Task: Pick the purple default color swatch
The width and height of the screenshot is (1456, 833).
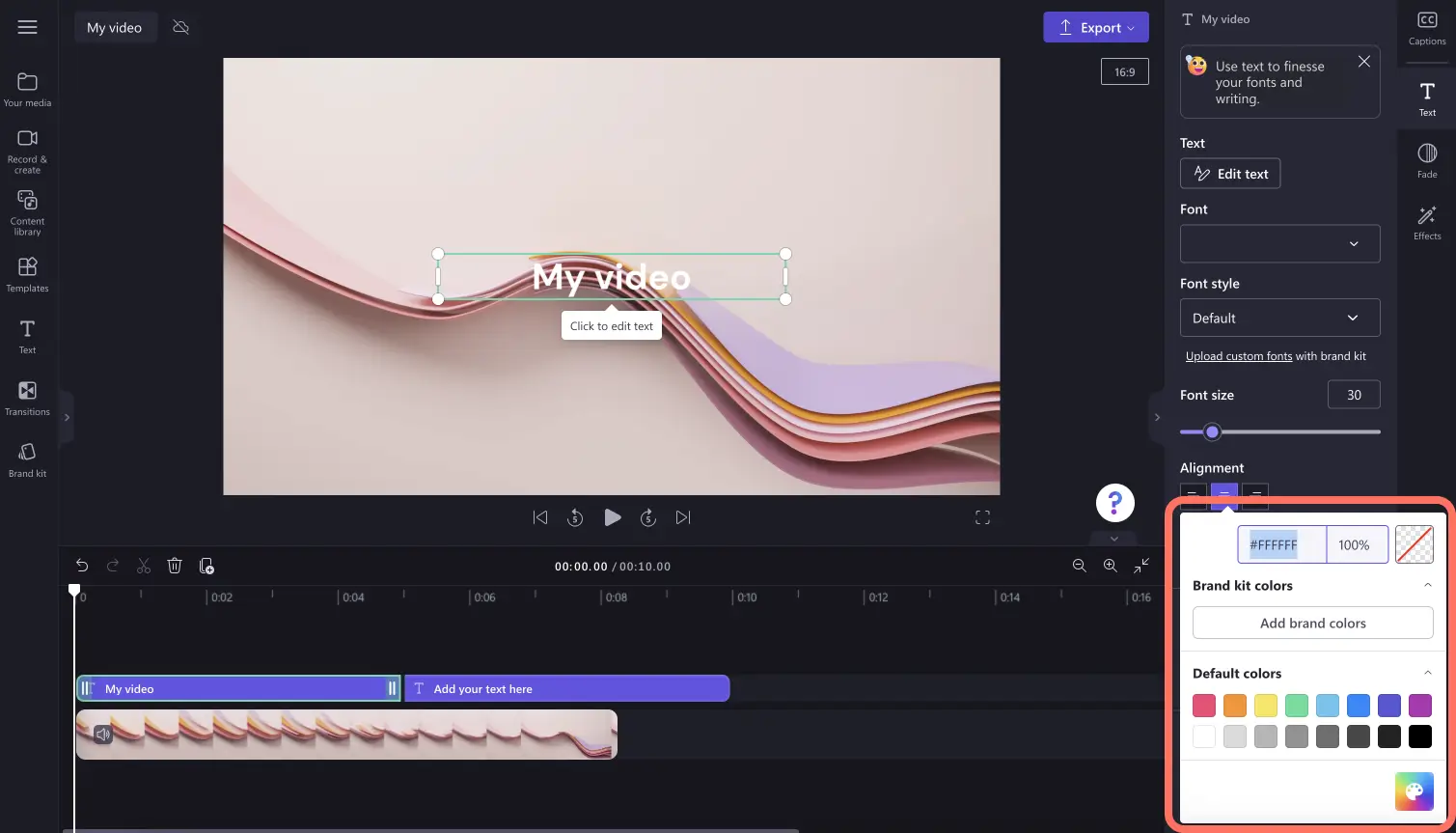Action: click(1420, 706)
